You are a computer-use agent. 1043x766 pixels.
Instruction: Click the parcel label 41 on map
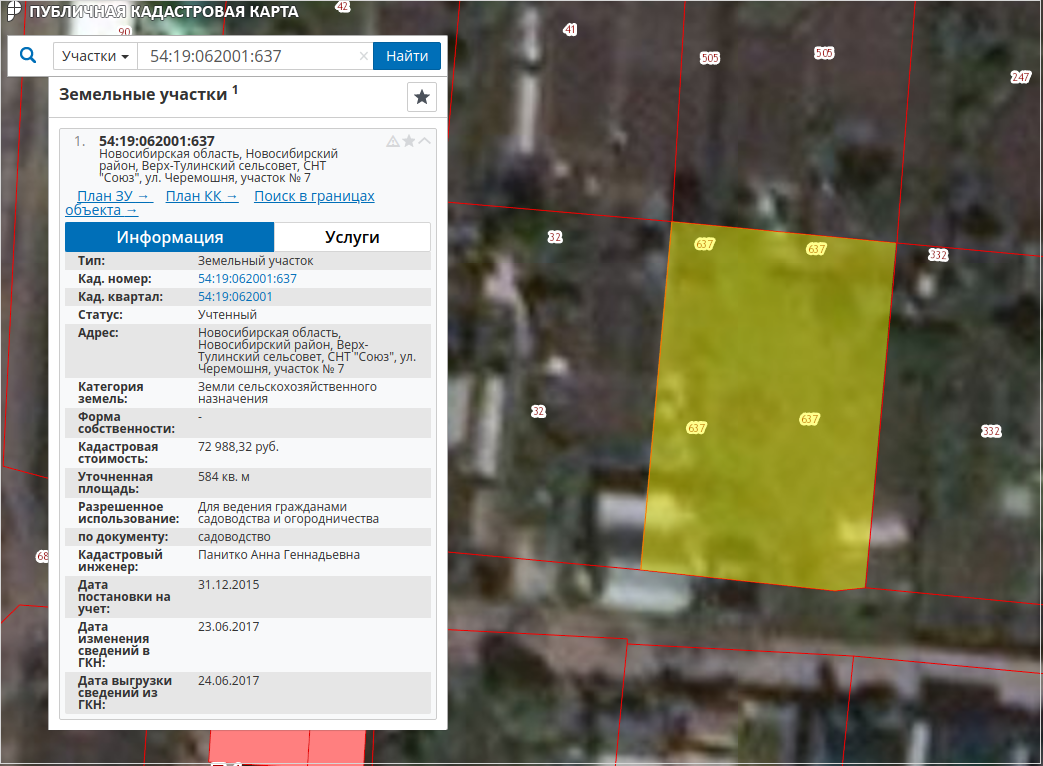(x=570, y=29)
